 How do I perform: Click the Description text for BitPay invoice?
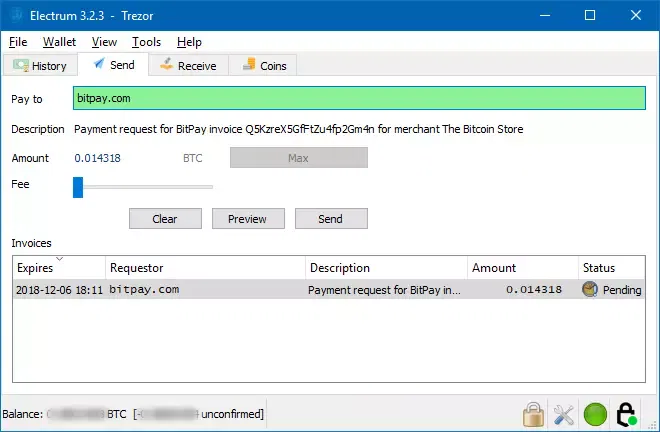tap(298, 129)
